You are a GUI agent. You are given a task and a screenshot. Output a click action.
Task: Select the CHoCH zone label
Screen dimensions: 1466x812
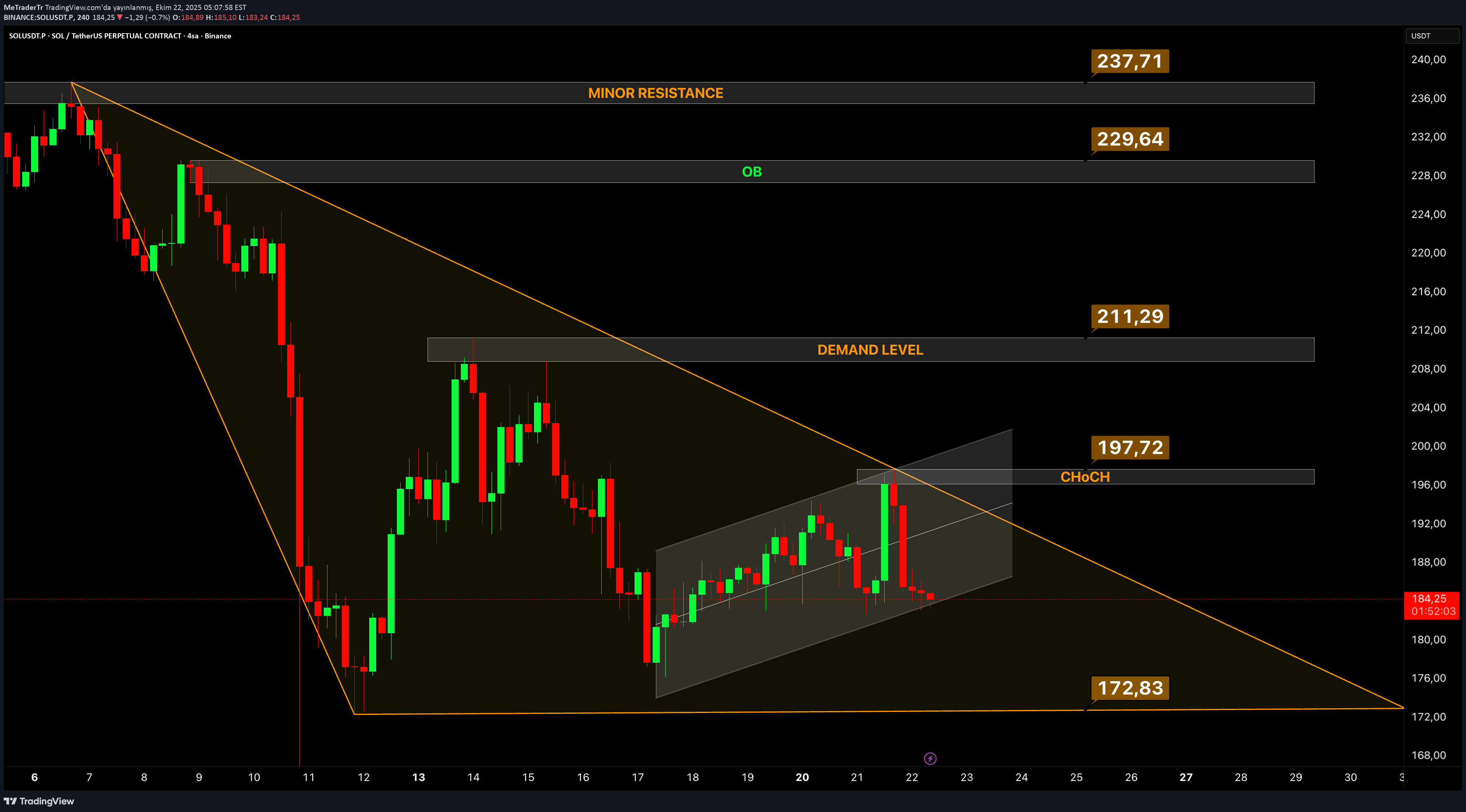1085,477
